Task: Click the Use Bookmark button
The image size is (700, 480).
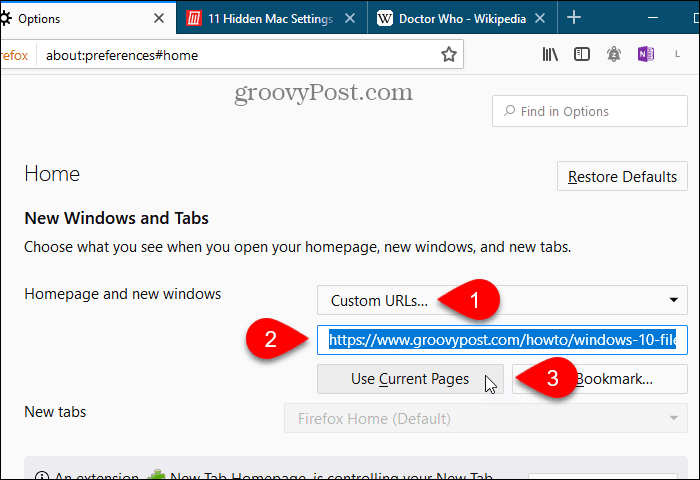Action: pyautogui.click(x=600, y=379)
